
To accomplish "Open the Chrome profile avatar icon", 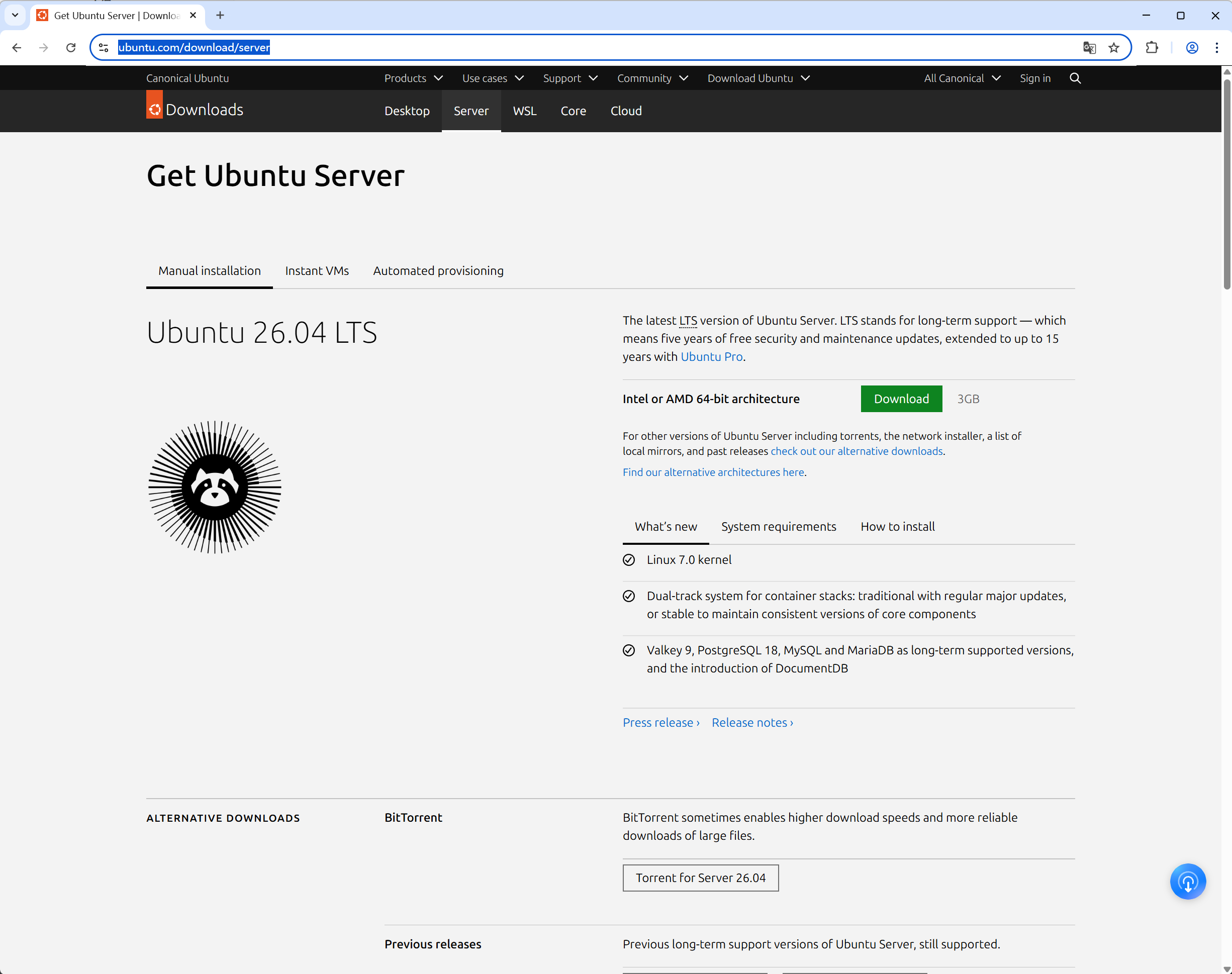I will click(x=1191, y=48).
